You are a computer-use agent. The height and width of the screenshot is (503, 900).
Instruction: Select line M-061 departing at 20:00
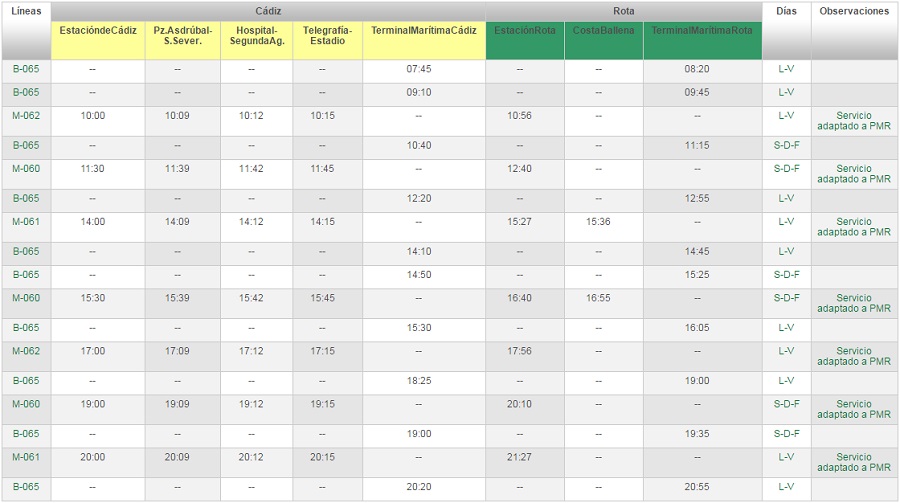26,457
